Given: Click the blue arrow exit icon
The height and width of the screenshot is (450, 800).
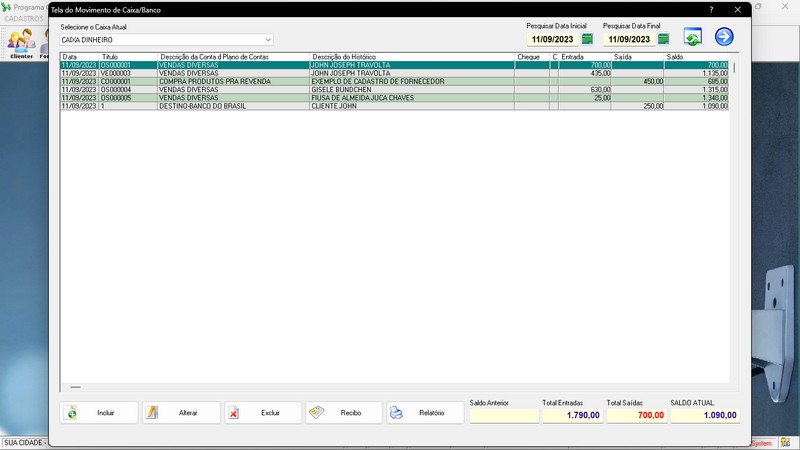Looking at the screenshot, I should 724,37.
